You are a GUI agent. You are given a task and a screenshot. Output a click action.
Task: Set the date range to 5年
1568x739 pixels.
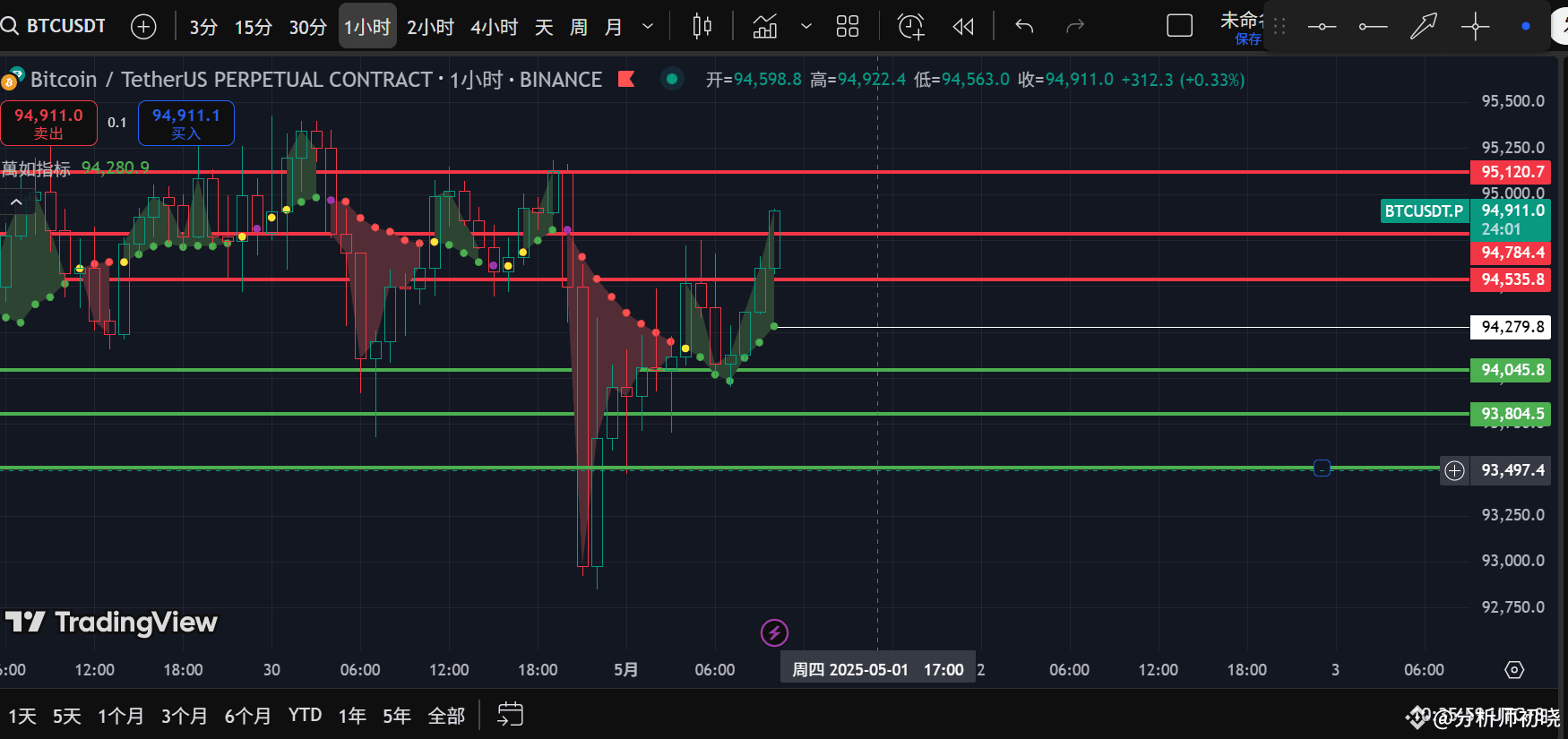pos(397,716)
